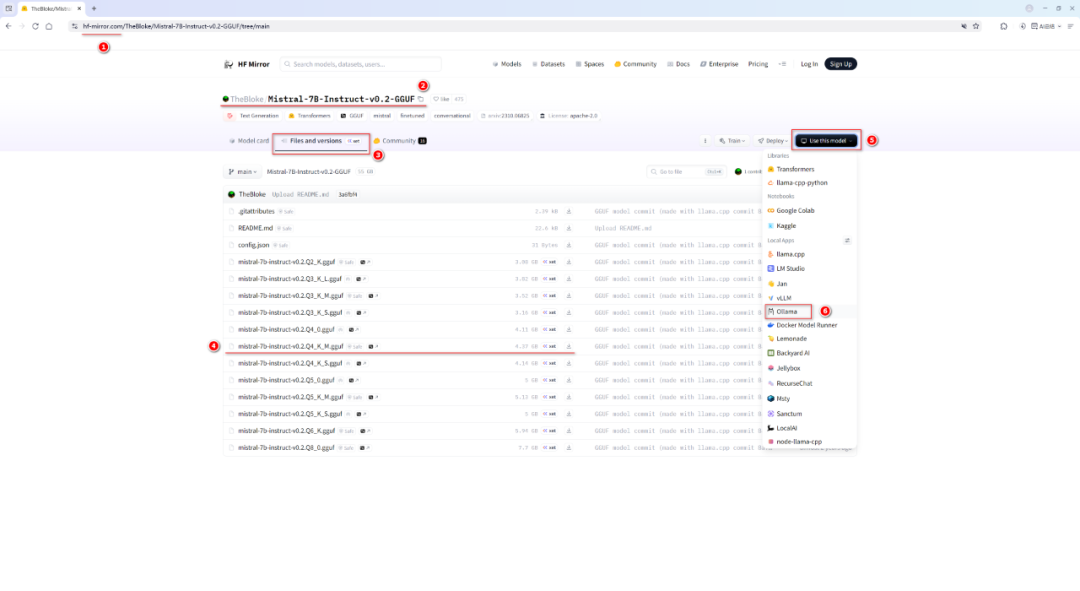The width and height of the screenshot is (1080, 591).
Task: Open Spaces in the top navigation
Action: [590, 64]
